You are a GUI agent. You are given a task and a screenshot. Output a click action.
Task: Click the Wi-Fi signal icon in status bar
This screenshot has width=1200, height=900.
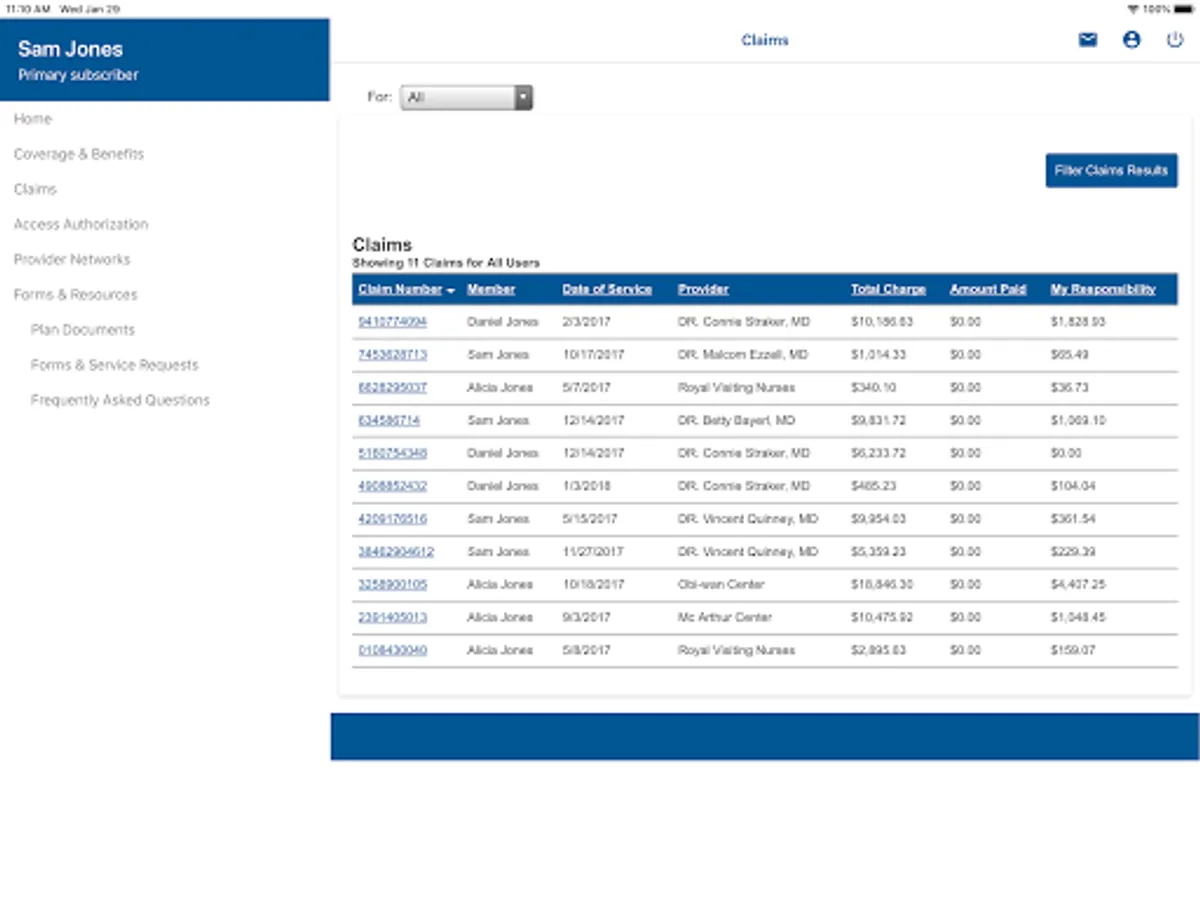pos(1132,8)
